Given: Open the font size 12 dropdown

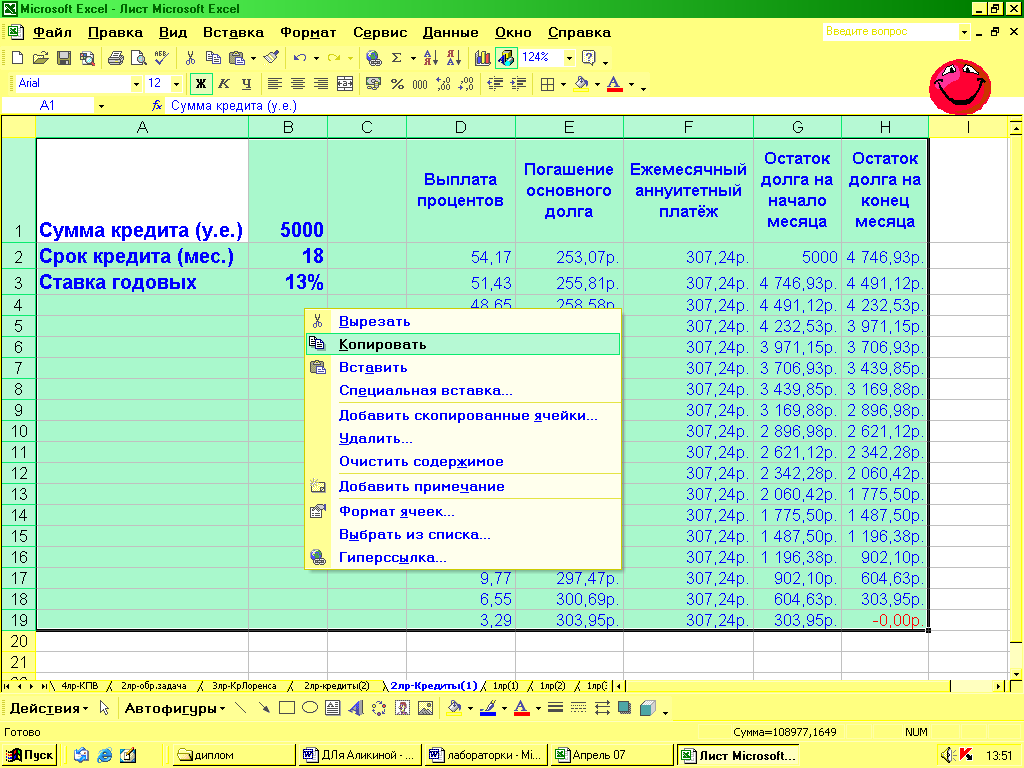Looking at the screenshot, I should (176, 84).
